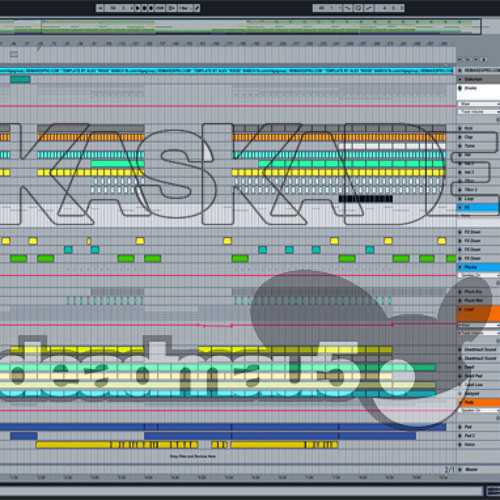Select the black clip on the Loop track
This screenshot has width=500, height=500.
(366, 199)
